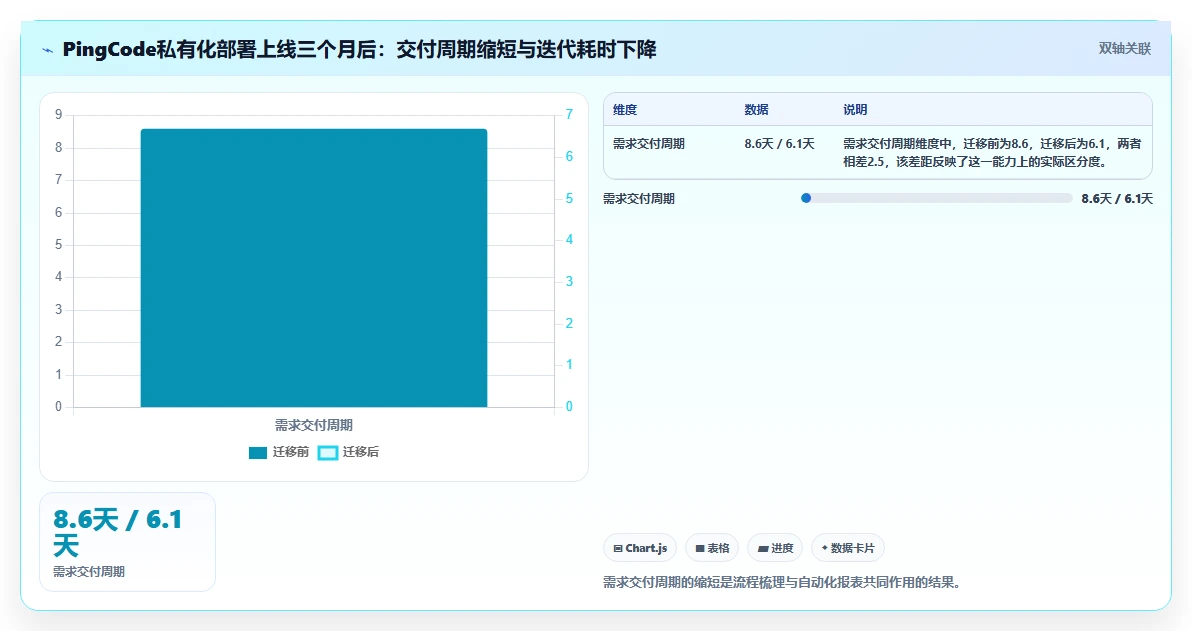Image resolution: width=1192 pixels, height=631 pixels.
Task: Select the 数据卡片 tag chip
Action: (848, 548)
